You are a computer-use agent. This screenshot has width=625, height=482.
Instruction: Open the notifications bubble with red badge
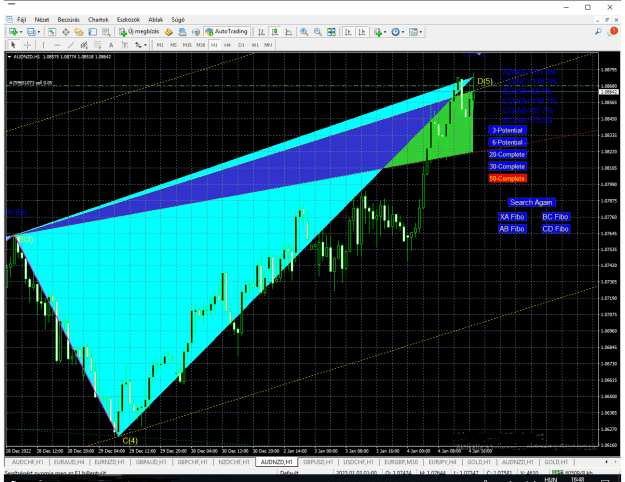click(x=613, y=31)
